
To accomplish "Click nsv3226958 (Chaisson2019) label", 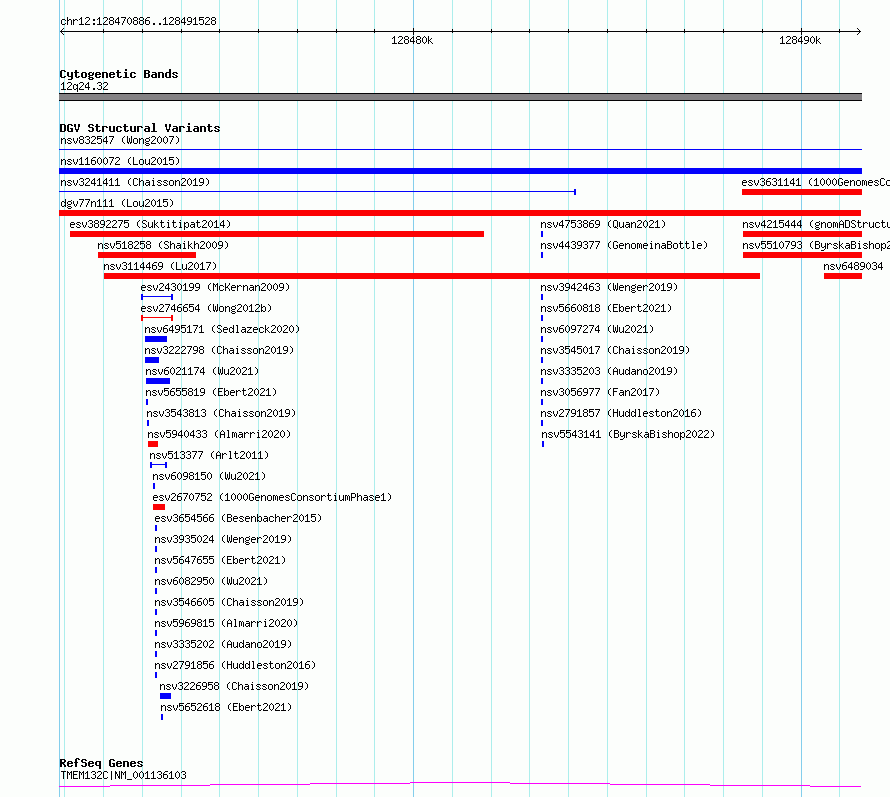I will tap(234, 686).
